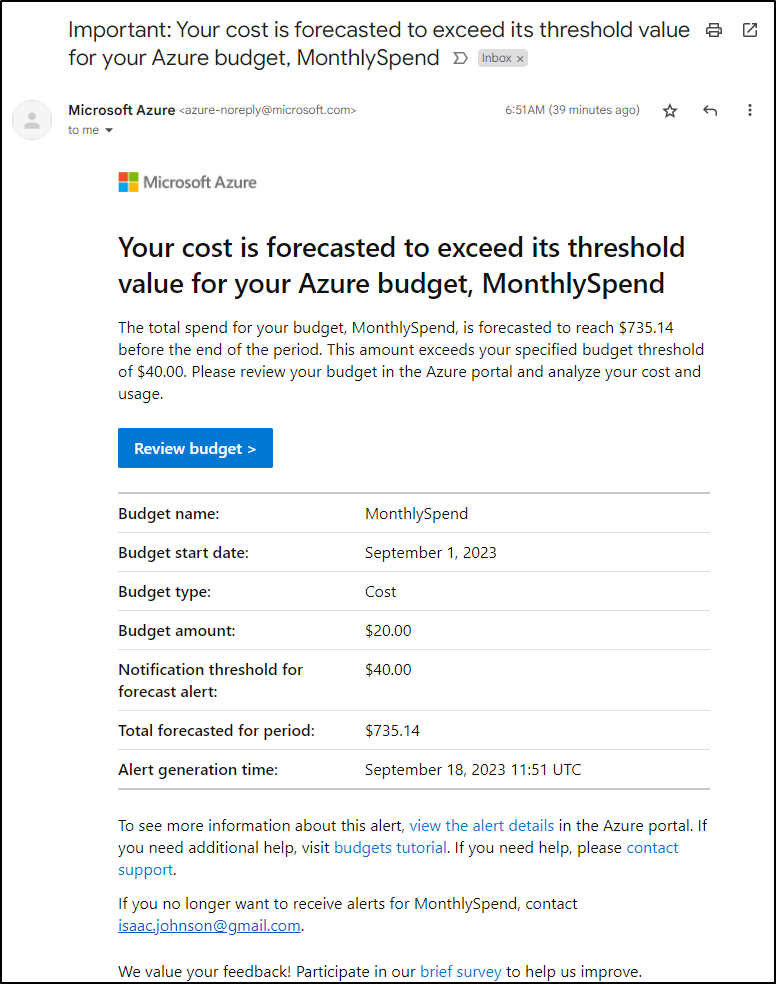Open email in new window icon

[x=750, y=30]
